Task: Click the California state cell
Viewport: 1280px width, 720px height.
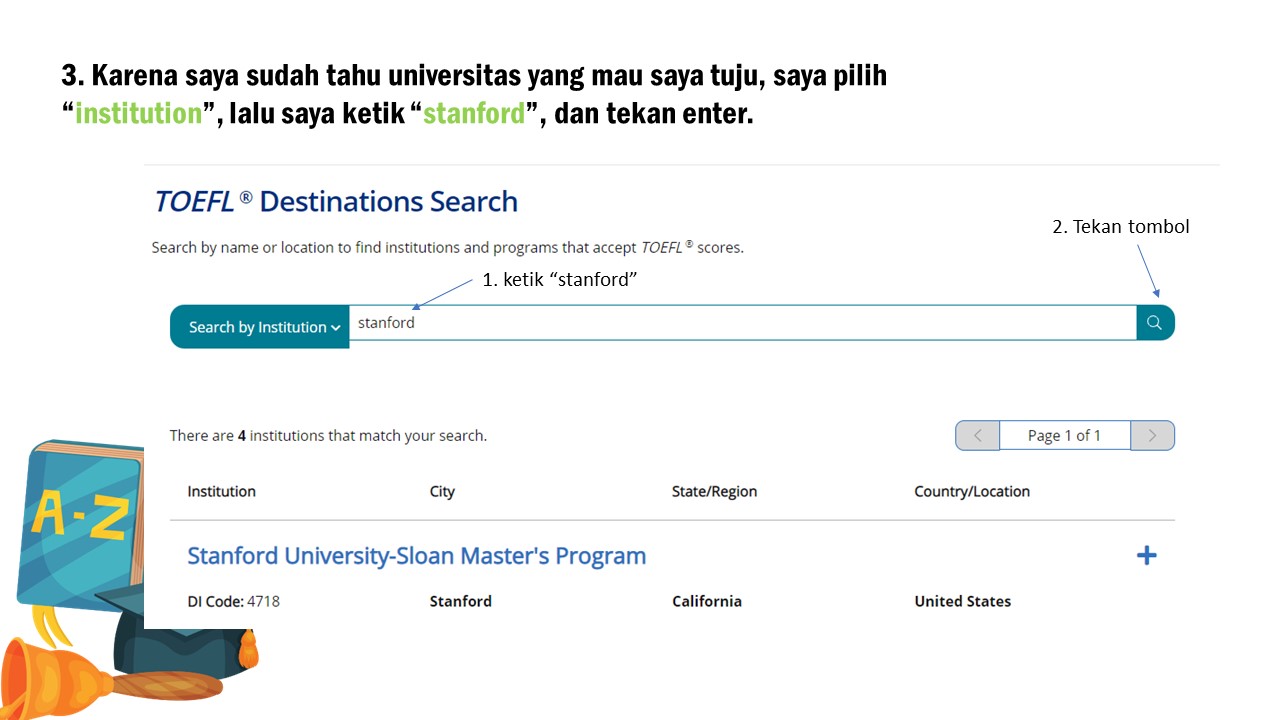Action: [x=707, y=601]
